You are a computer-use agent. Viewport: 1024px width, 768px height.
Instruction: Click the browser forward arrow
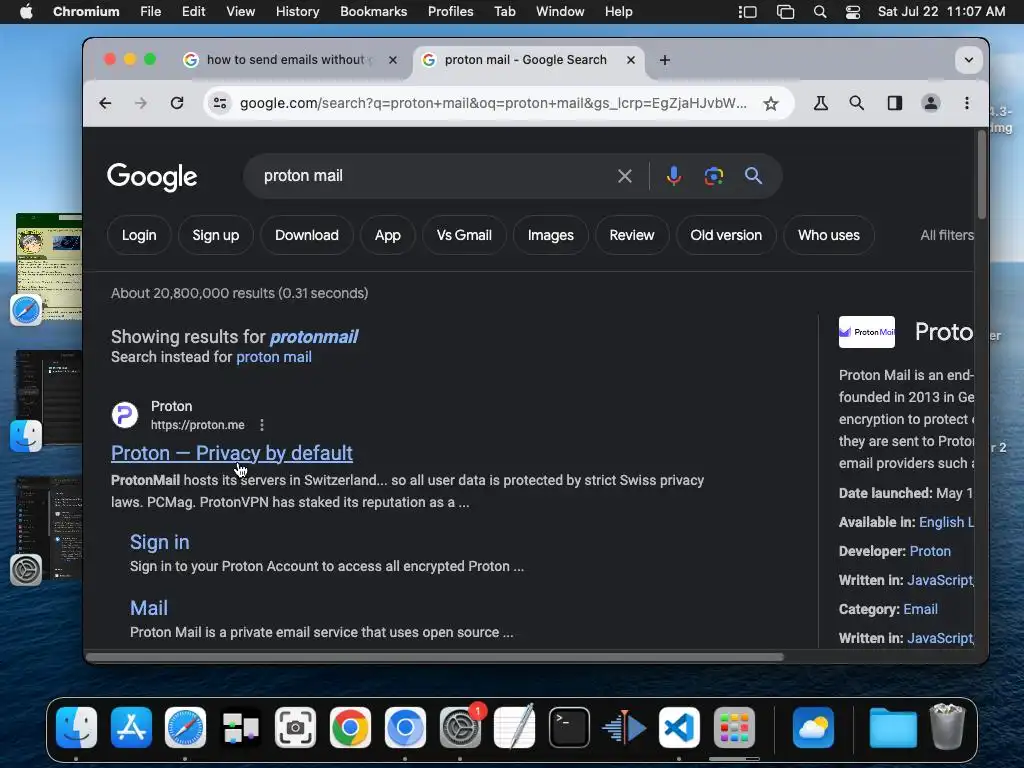140,103
